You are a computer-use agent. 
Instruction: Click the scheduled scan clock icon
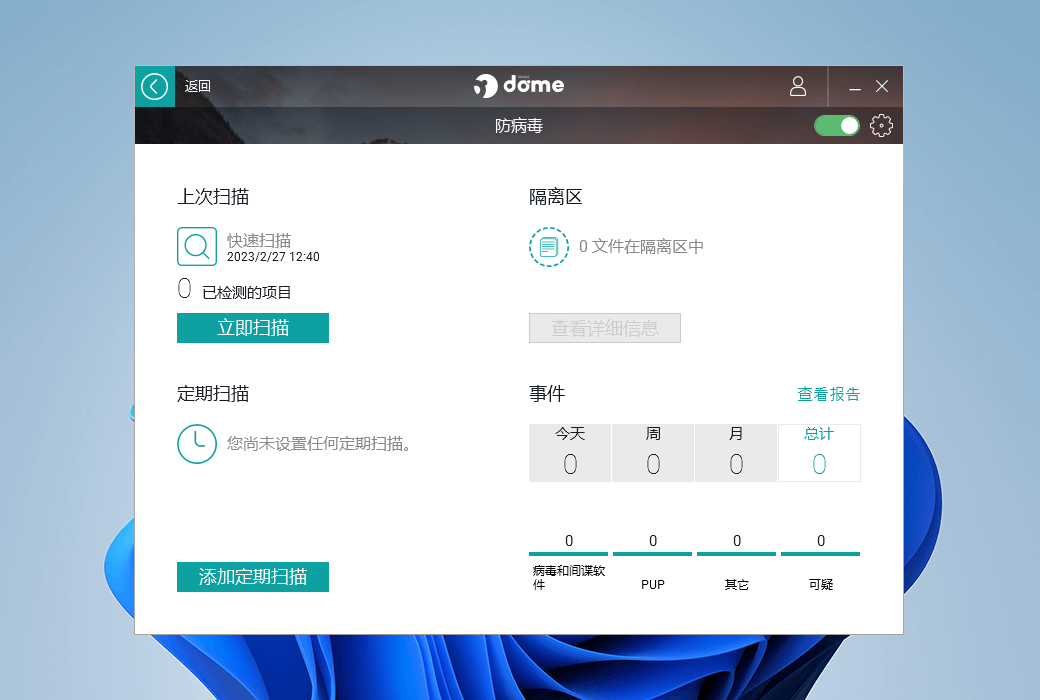(197, 443)
